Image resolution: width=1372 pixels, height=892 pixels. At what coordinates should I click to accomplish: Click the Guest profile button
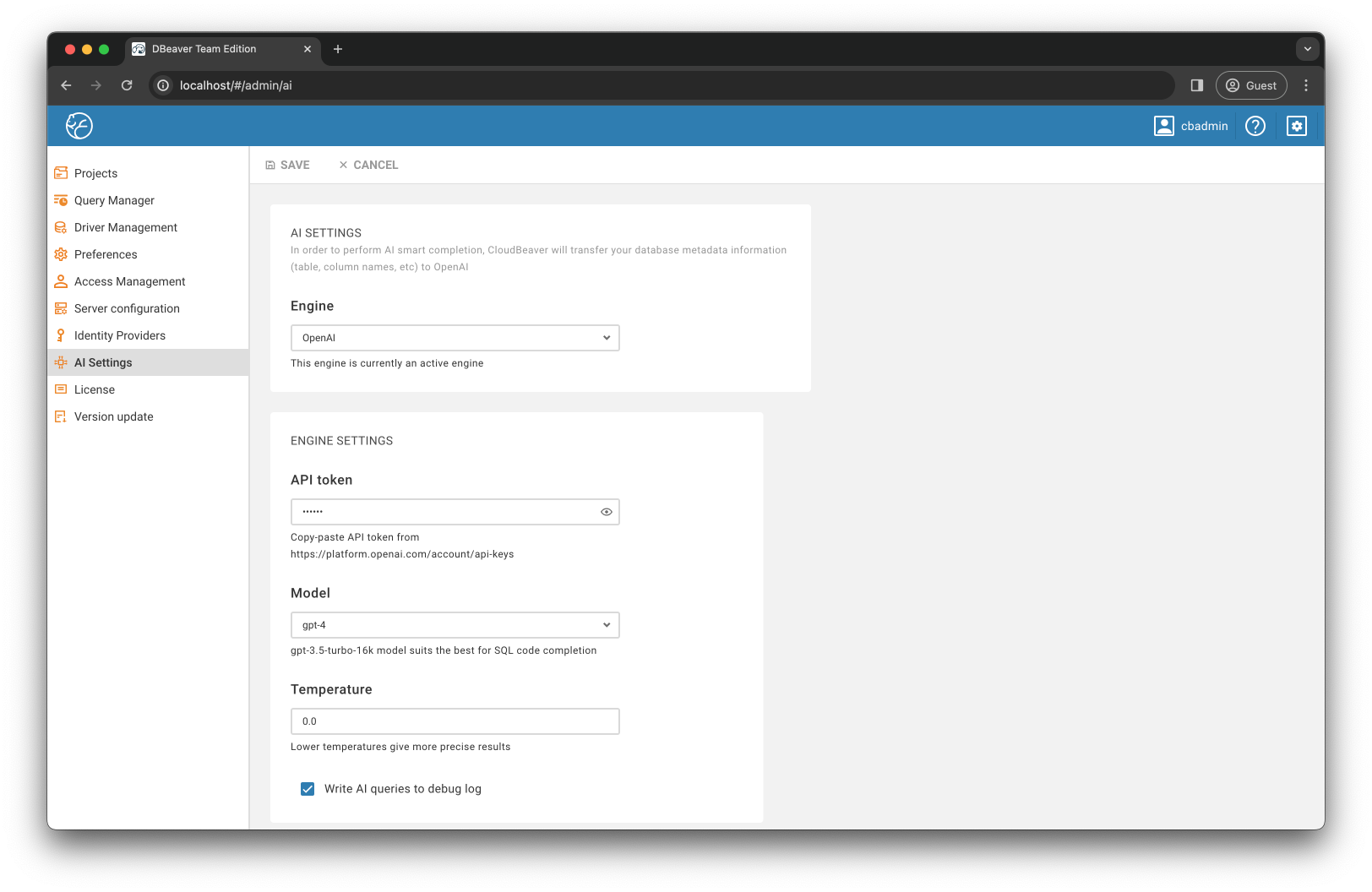tap(1251, 85)
